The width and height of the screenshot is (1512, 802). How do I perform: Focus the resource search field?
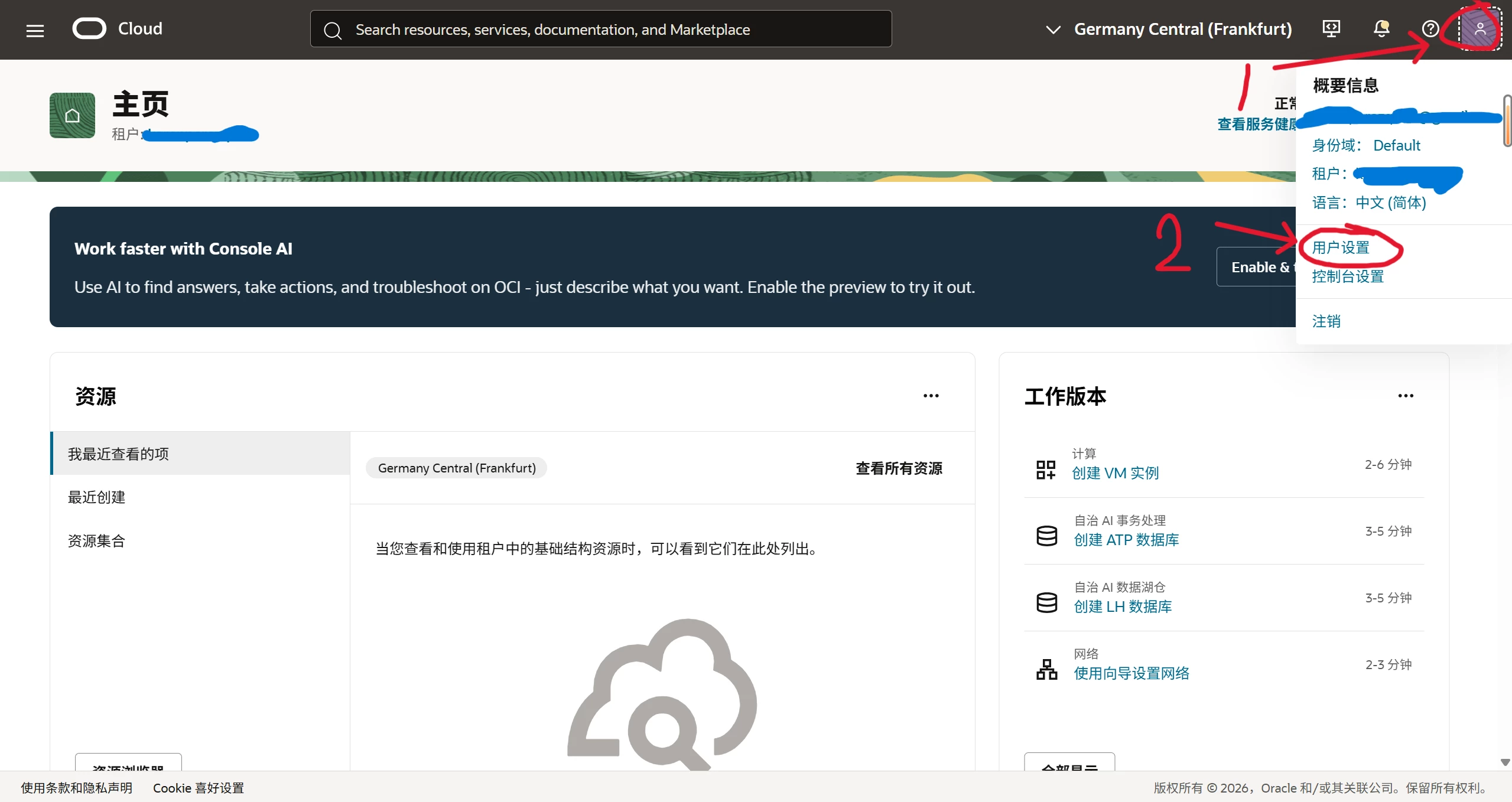(x=601, y=29)
